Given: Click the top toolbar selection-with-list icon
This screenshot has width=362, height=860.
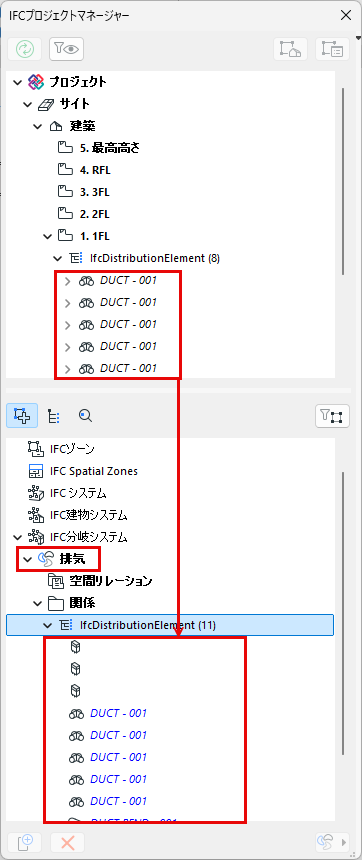Looking at the screenshot, I should 332,49.
